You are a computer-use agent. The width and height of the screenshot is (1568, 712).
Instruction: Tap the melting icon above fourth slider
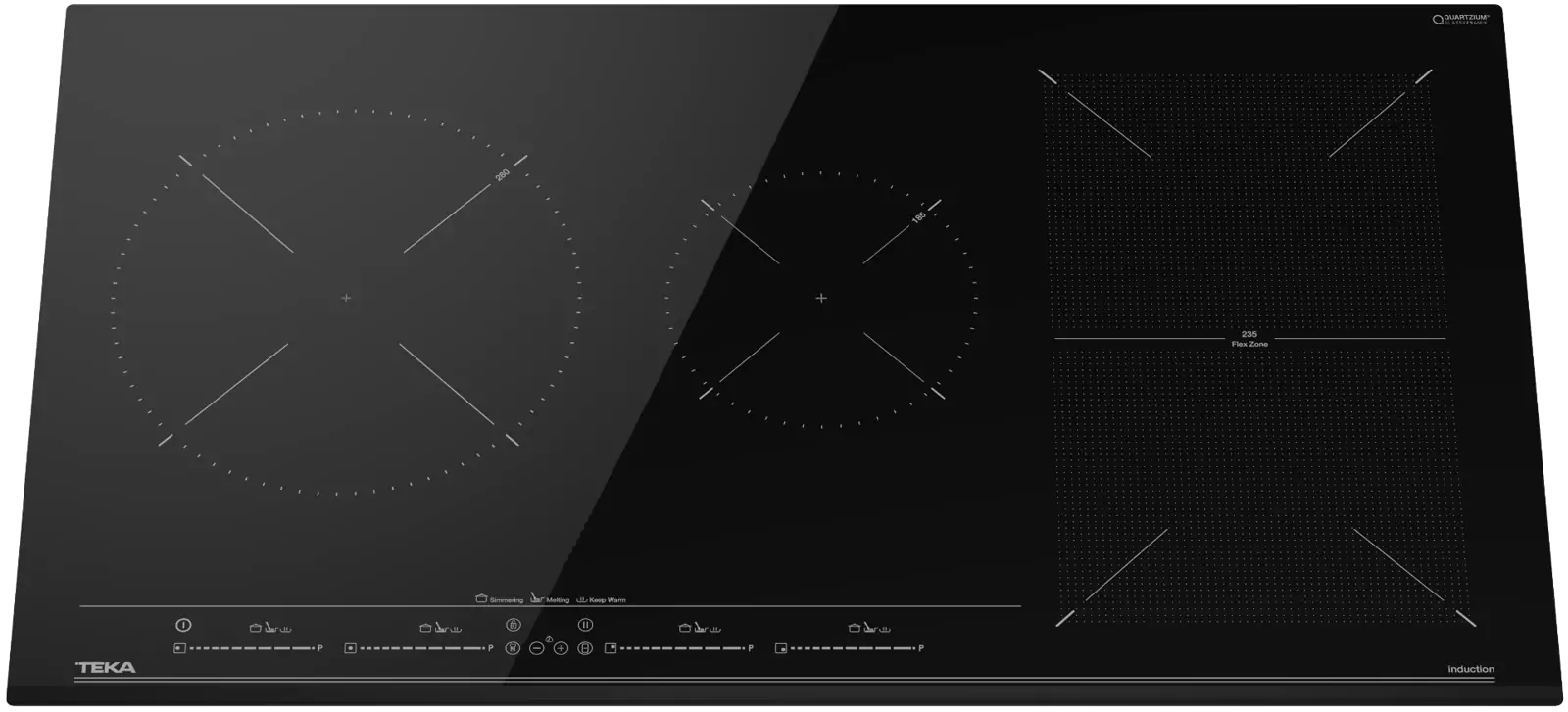pos(869,627)
